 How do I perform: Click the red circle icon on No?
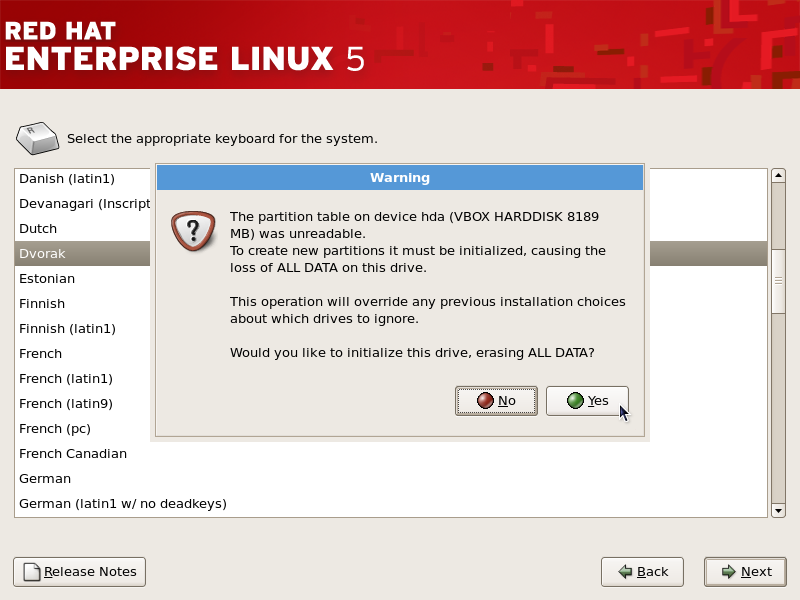tap(485, 401)
